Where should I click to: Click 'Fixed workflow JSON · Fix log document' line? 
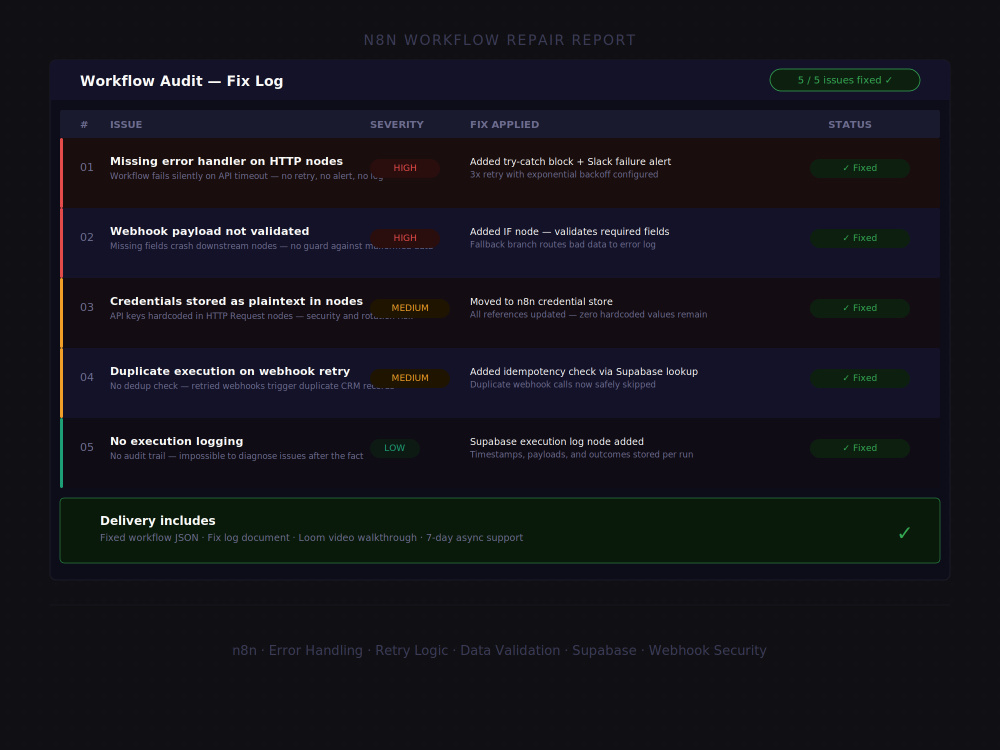(x=311, y=538)
